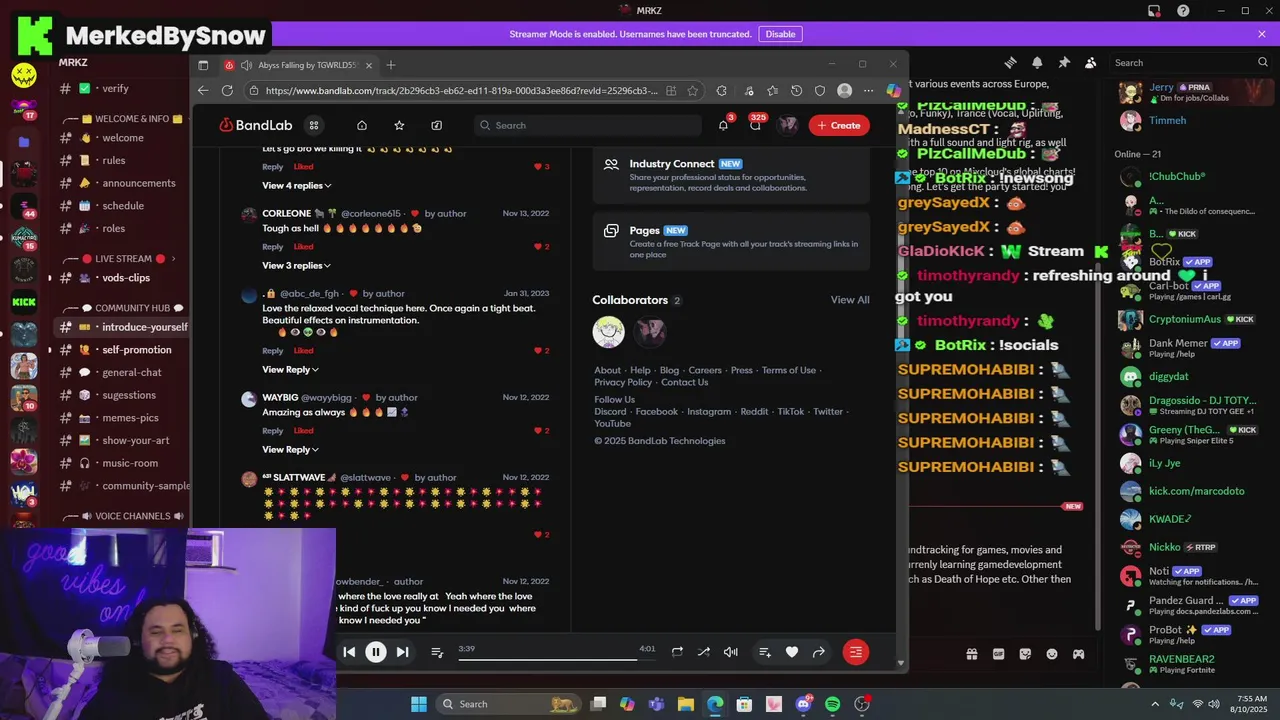Screen dimensions: 1280x720
Task: Toggle Liked on WAYBIG's comment
Action: coord(303,431)
